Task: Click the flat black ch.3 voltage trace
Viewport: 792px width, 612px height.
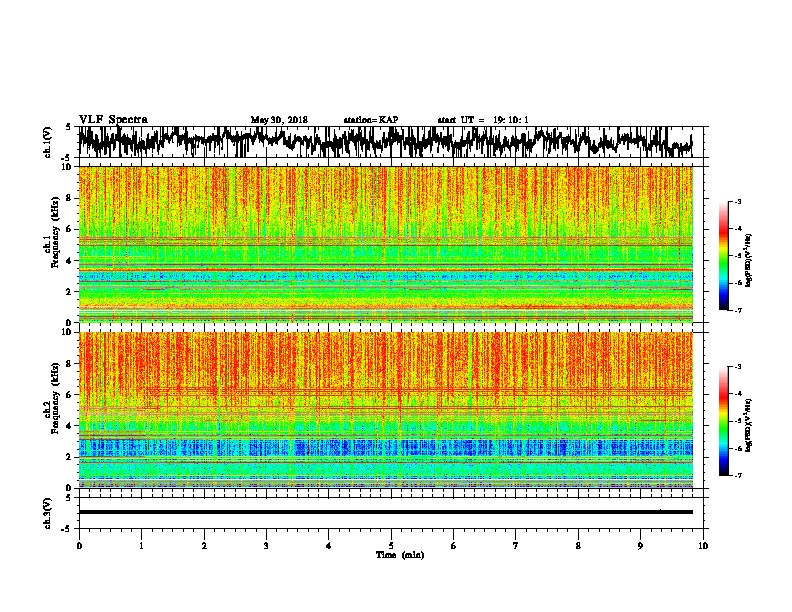Action: pos(386,512)
